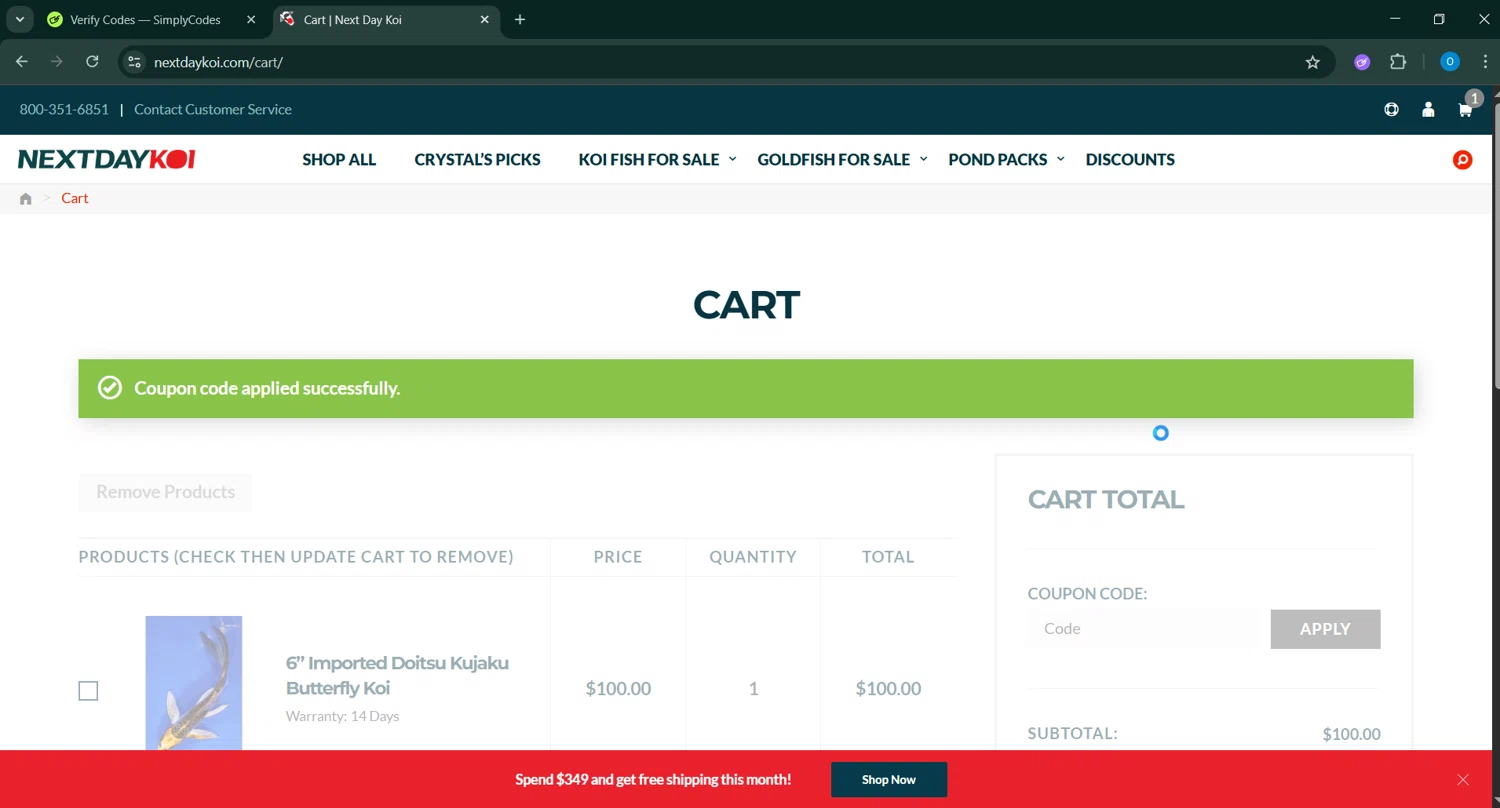This screenshot has height=808, width=1500.
Task: Open a new browser tab
Action: pyautogui.click(x=519, y=19)
